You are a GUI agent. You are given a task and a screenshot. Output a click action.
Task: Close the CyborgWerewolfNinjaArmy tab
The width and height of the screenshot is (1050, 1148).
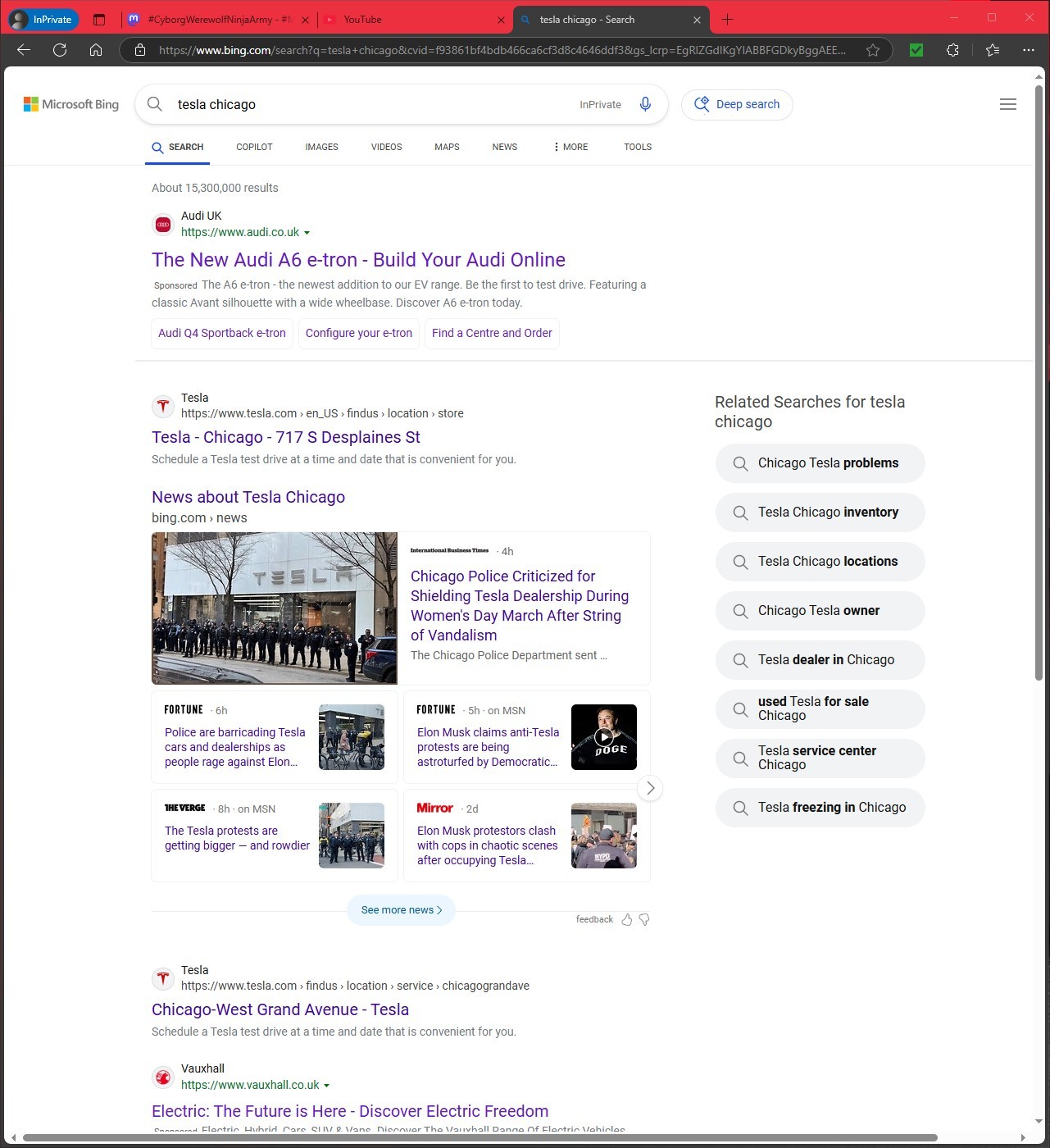(305, 20)
